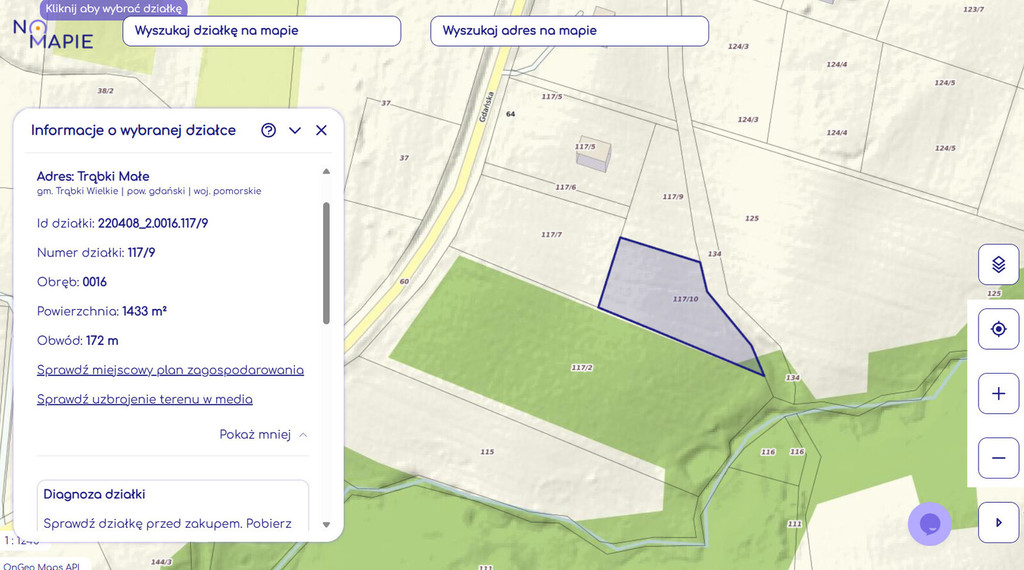Open the map layers switcher

pyautogui.click(x=998, y=264)
